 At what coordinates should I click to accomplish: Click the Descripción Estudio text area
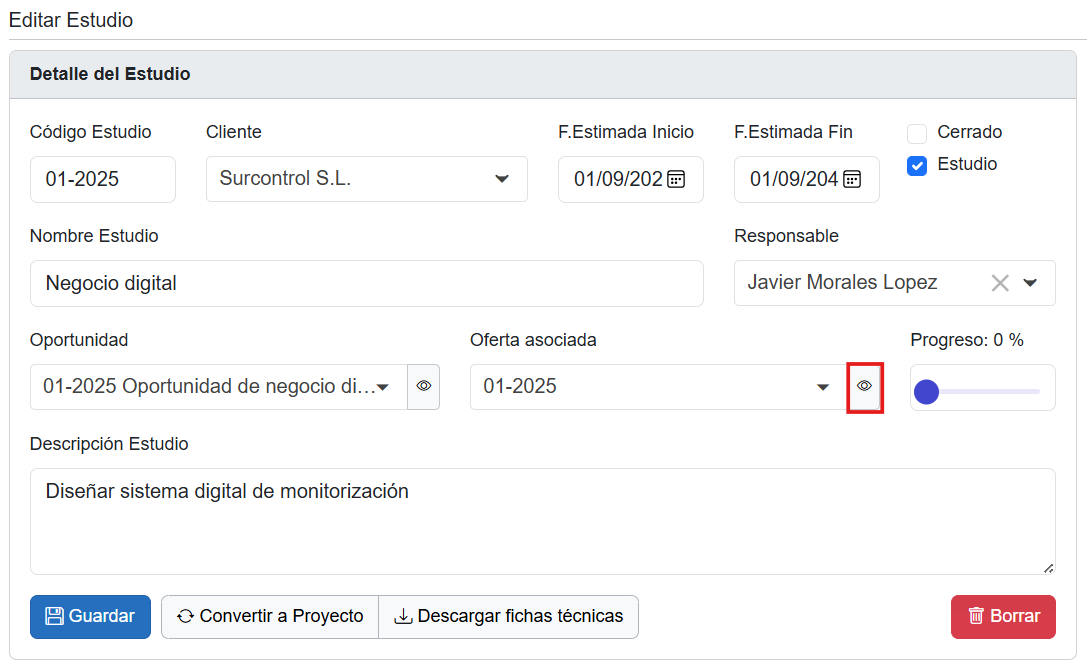click(x=540, y=521)
